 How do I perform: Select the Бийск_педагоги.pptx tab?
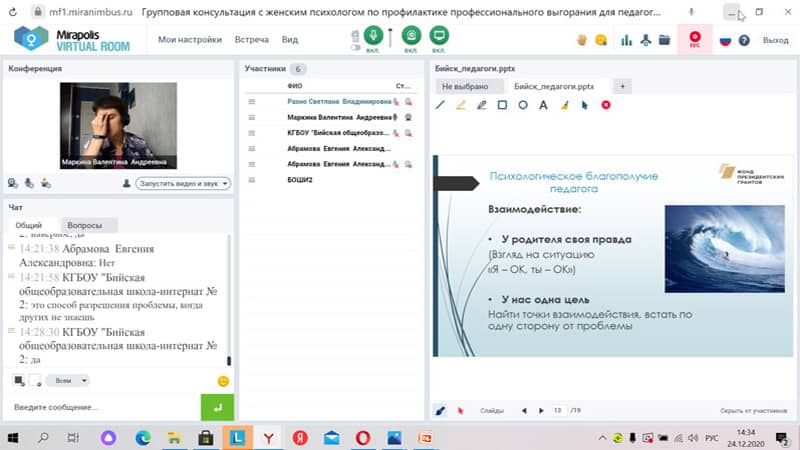[554, 87]
